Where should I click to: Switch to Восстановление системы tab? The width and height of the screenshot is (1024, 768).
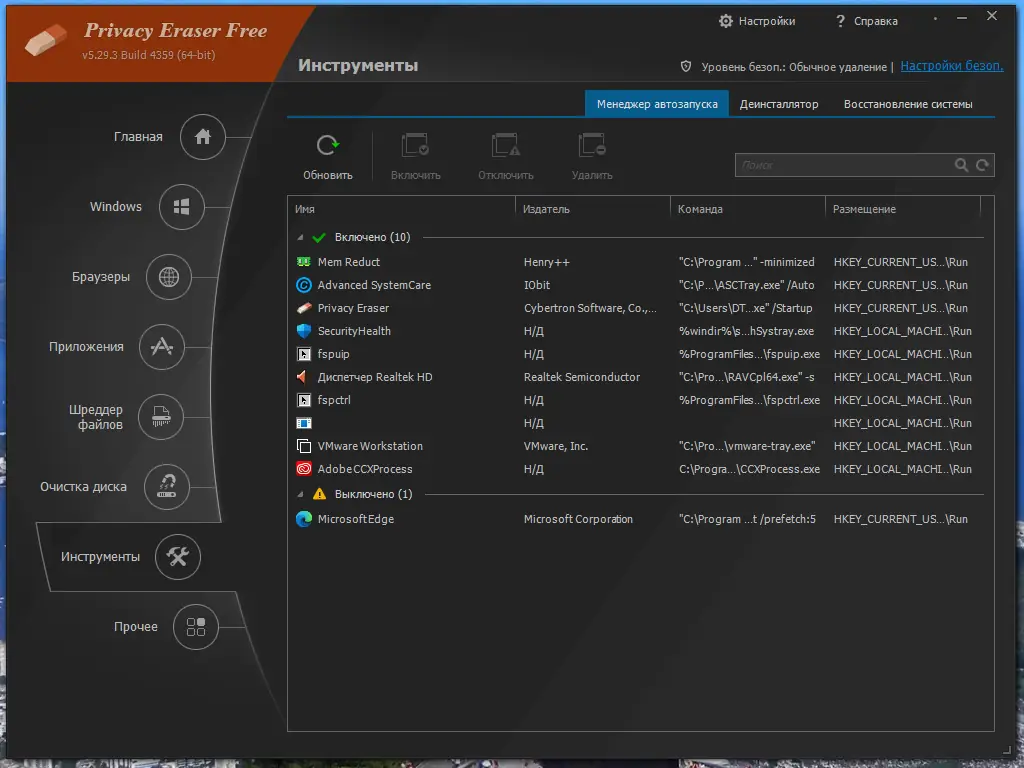[x=908, y=104]
